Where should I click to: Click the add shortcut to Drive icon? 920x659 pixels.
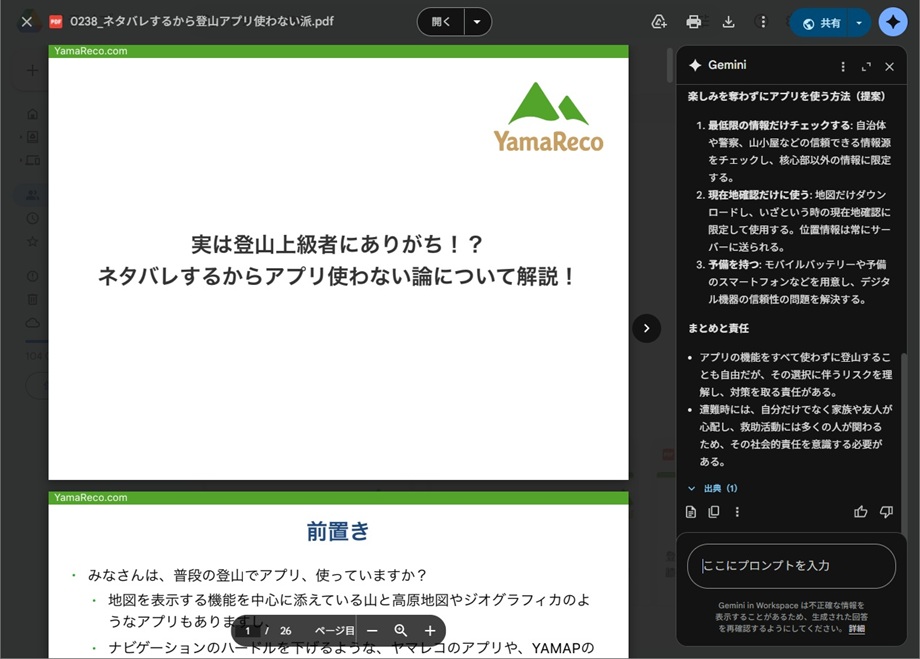tap(659, 22)
